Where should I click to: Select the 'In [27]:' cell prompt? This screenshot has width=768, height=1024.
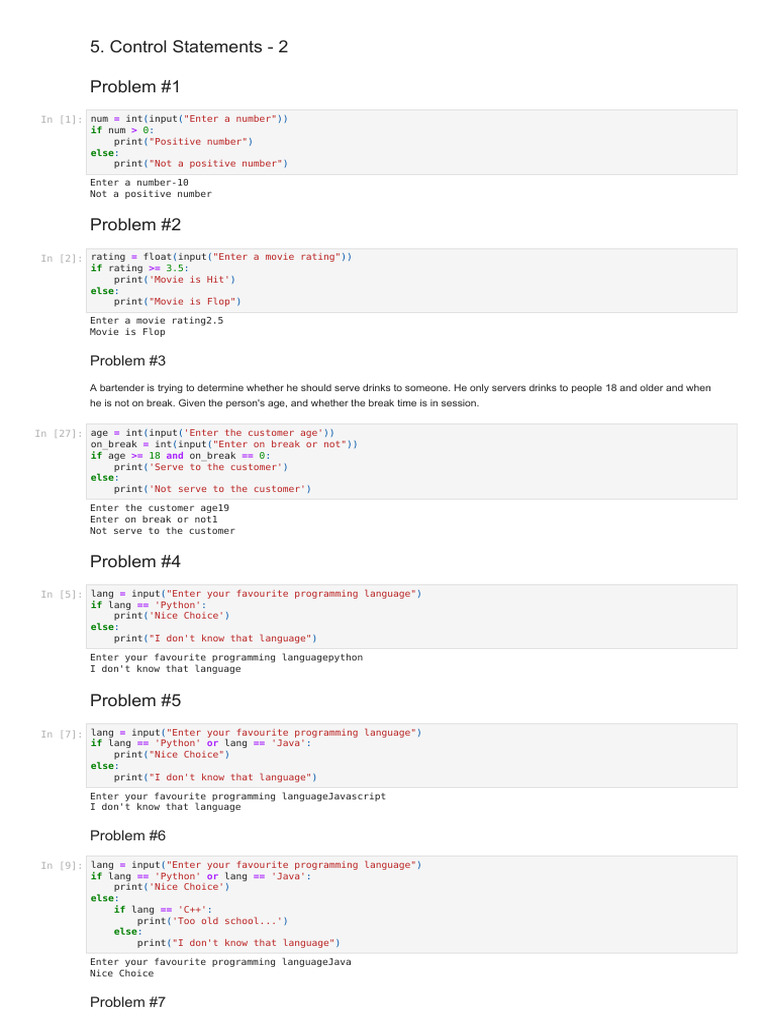click(59, 434)
